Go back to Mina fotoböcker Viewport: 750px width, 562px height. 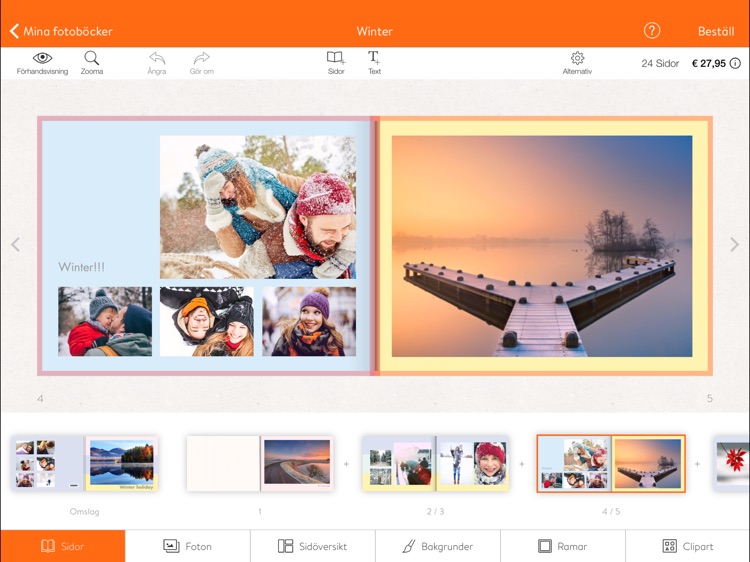[61, 31]
